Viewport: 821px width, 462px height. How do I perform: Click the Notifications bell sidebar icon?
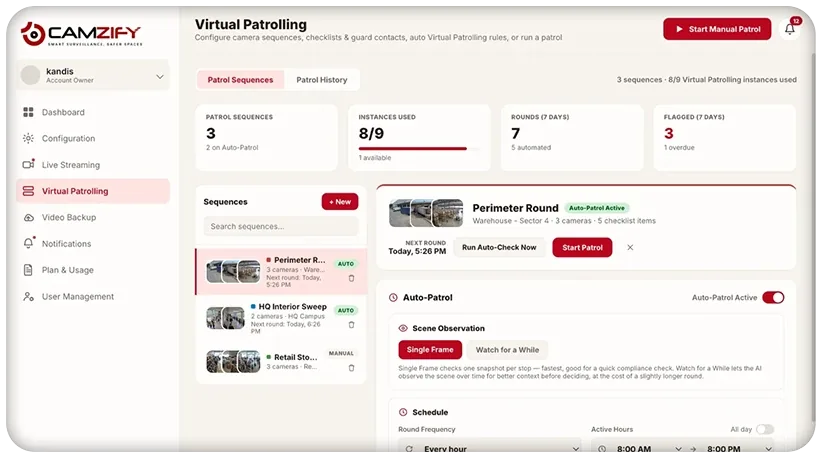tap(29, 243)
